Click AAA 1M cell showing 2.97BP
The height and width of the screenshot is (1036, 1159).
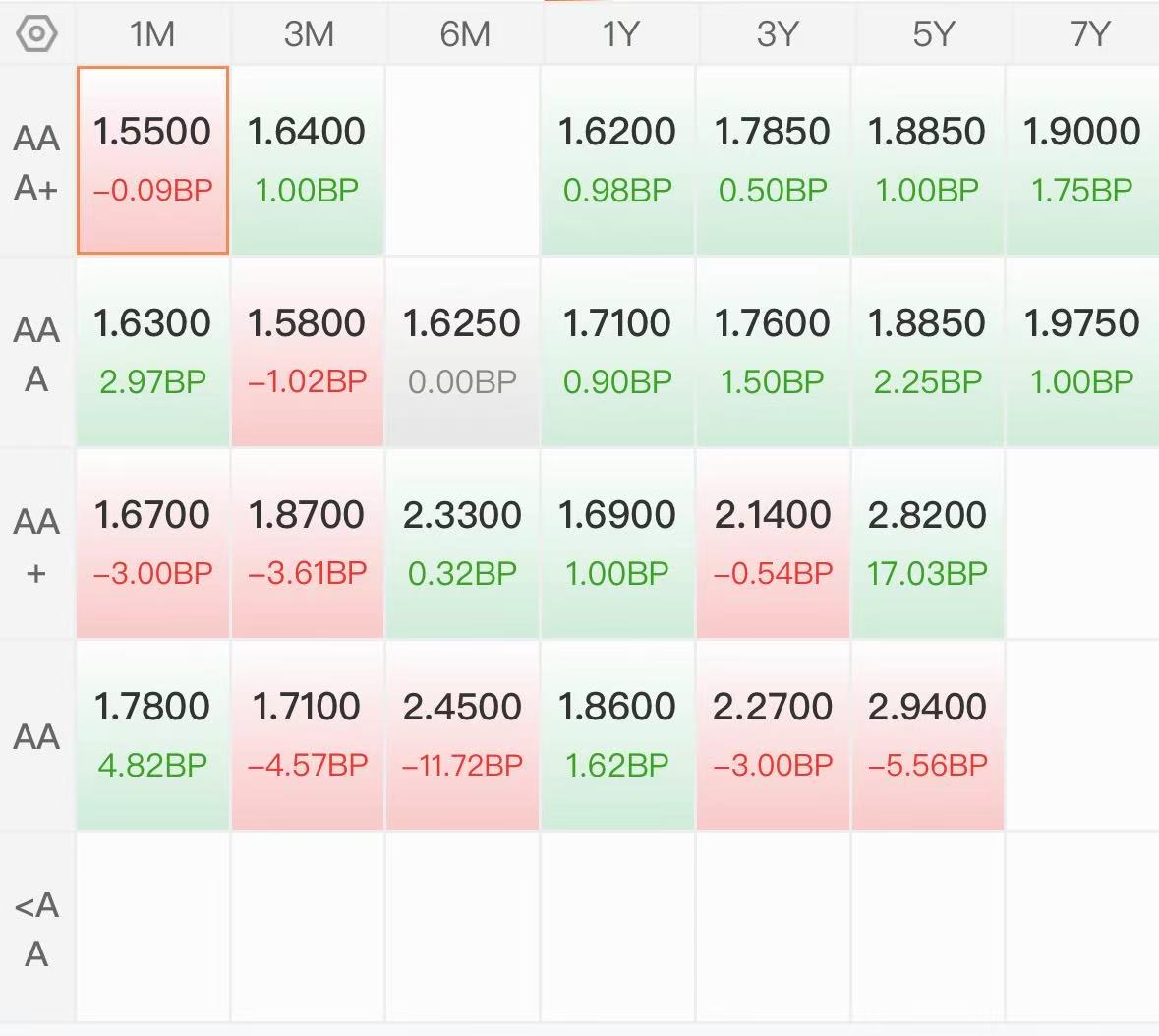coord(153,352)
